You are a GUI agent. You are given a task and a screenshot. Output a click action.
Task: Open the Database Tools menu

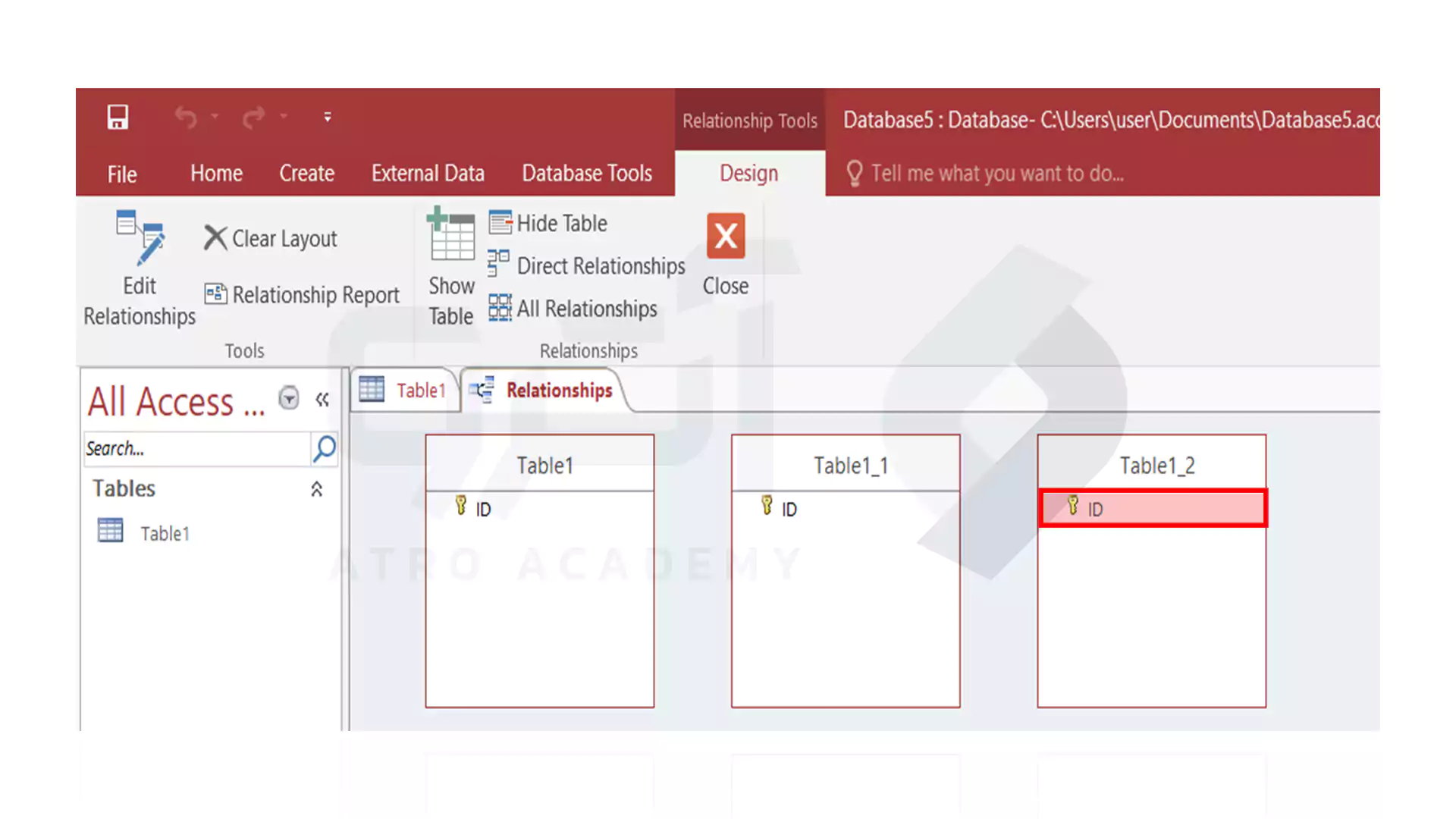pos(587,172)
